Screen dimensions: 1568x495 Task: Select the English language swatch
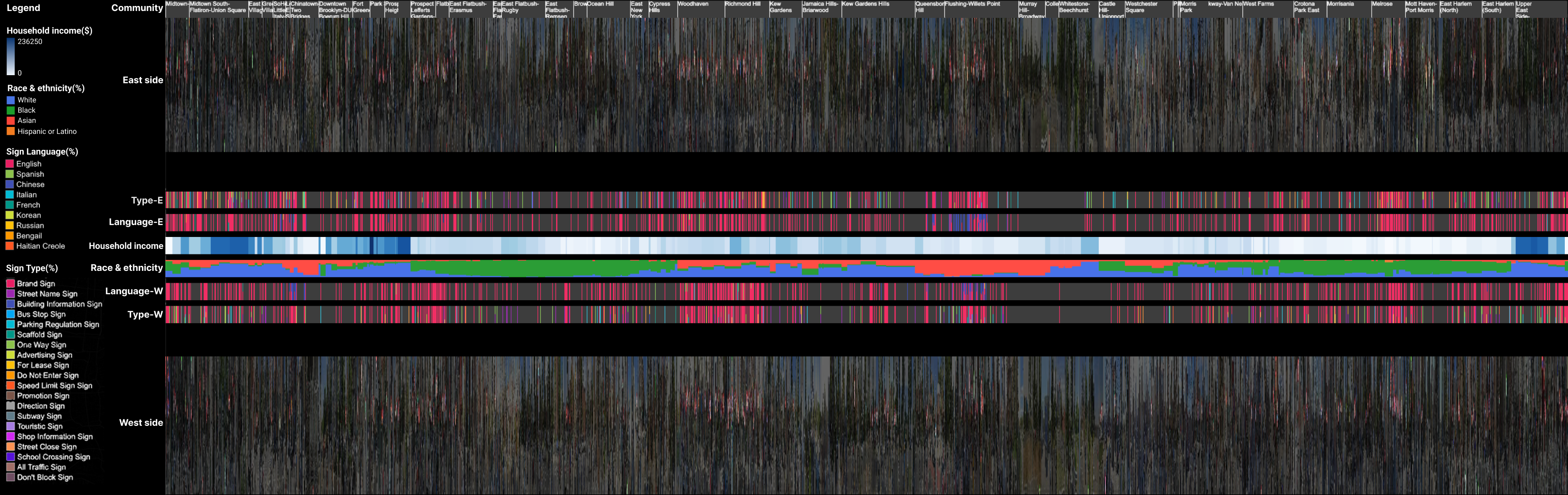point(10,164)
